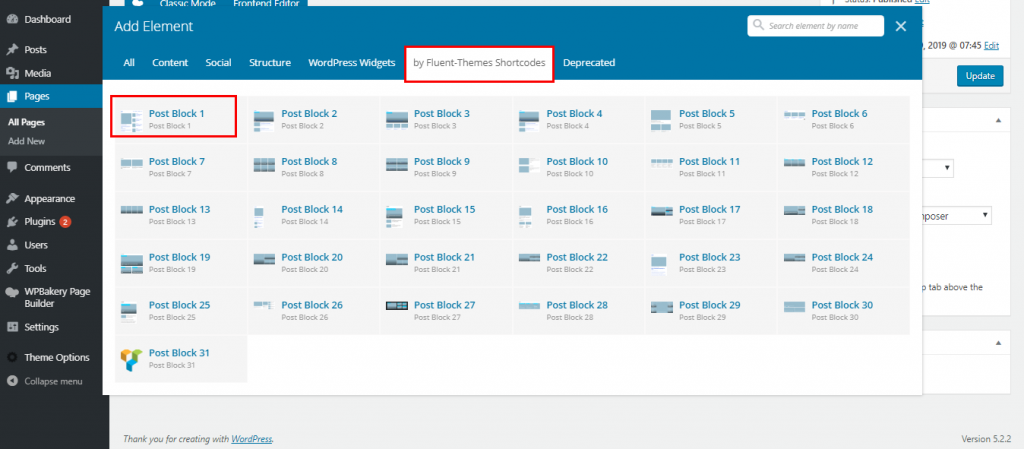The width and height of the screenshot is (1024, 449).
Task: Select the Post Block 8 grid icon
Action: coord(264,166)
